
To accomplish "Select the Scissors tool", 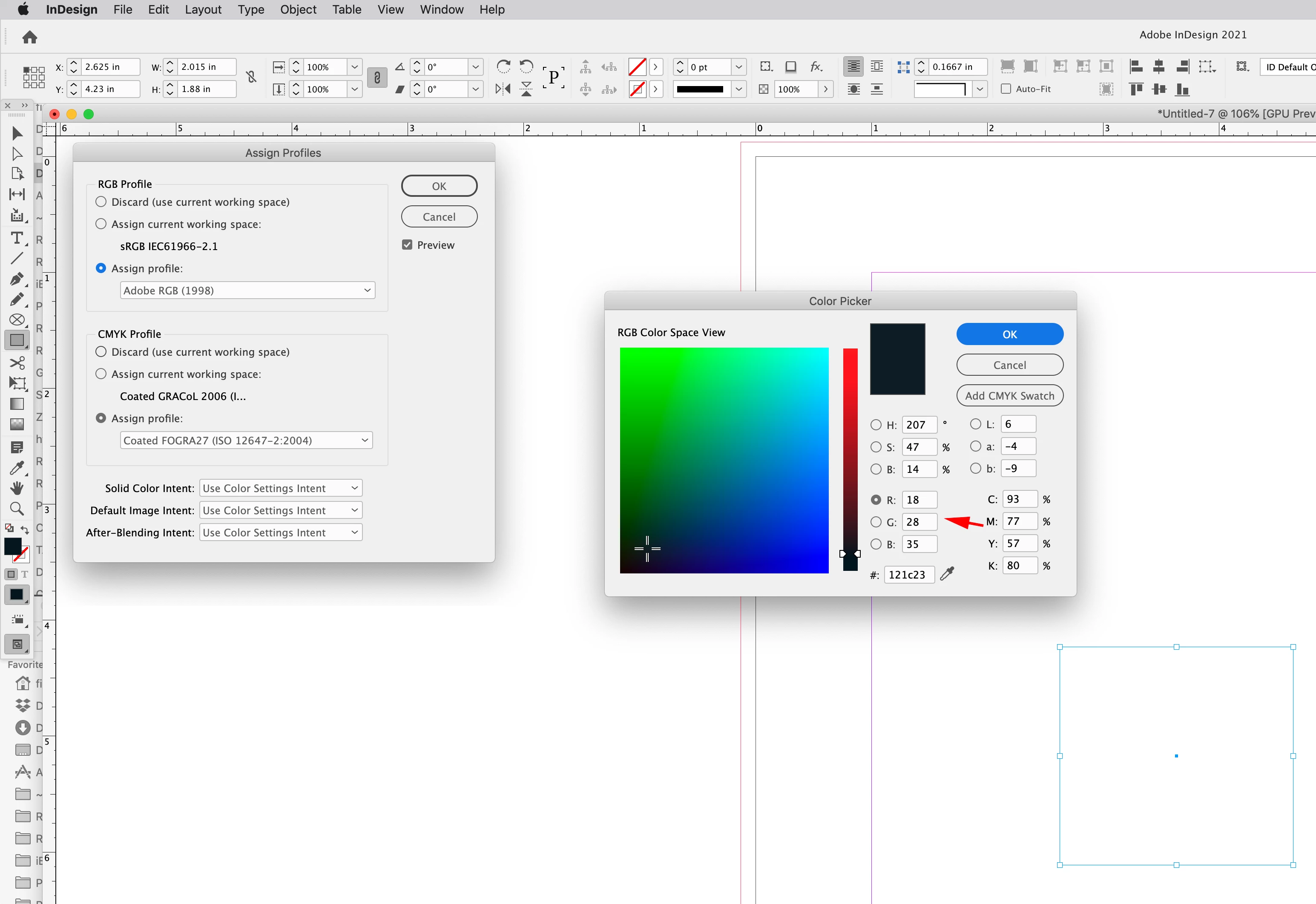I will click(x=17, y=363).
